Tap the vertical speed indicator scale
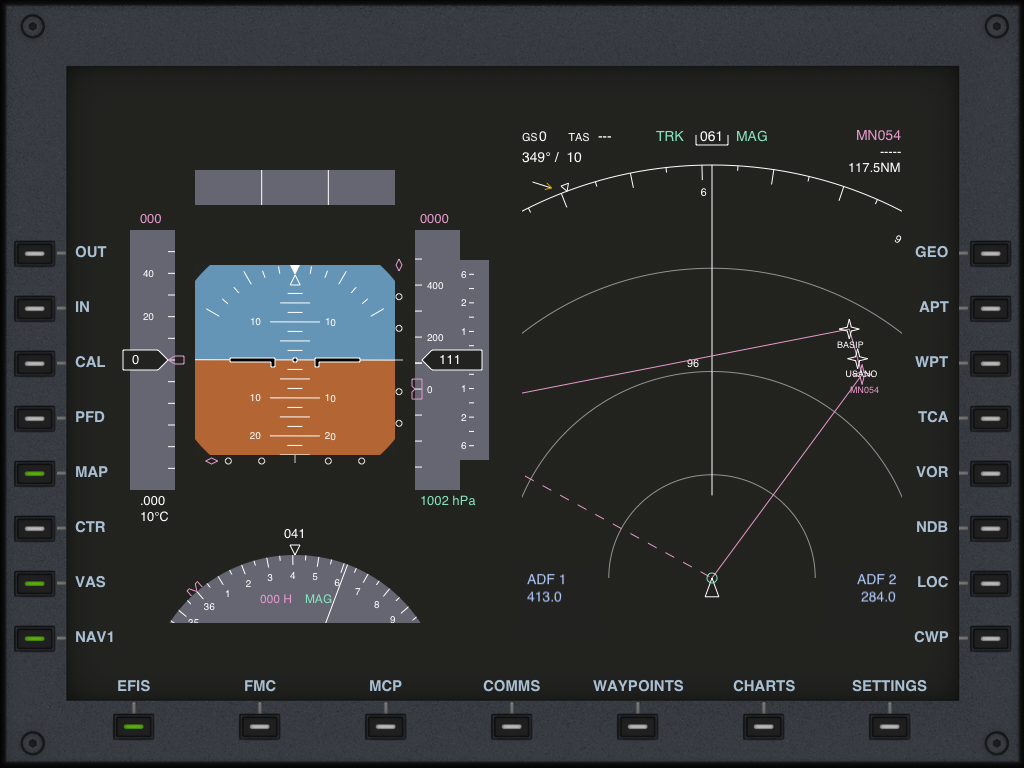The image size is (1024, 768). click(475, 360)
